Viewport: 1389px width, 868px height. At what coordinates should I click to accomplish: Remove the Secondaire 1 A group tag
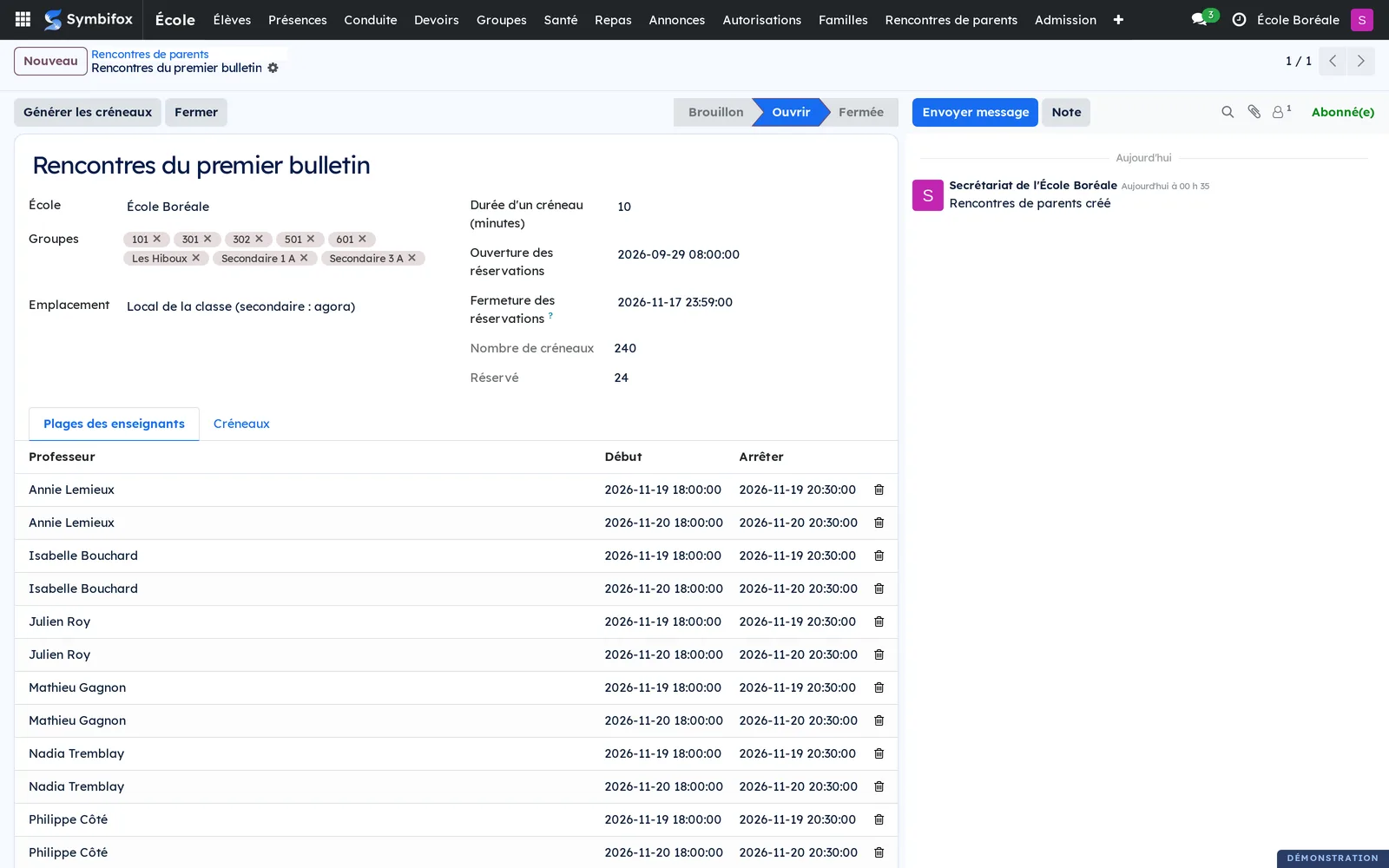pos(304,258)
